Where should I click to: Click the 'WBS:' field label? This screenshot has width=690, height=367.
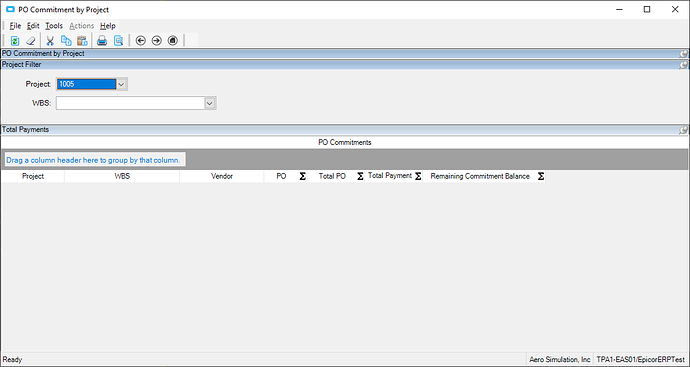pos(42,103)
